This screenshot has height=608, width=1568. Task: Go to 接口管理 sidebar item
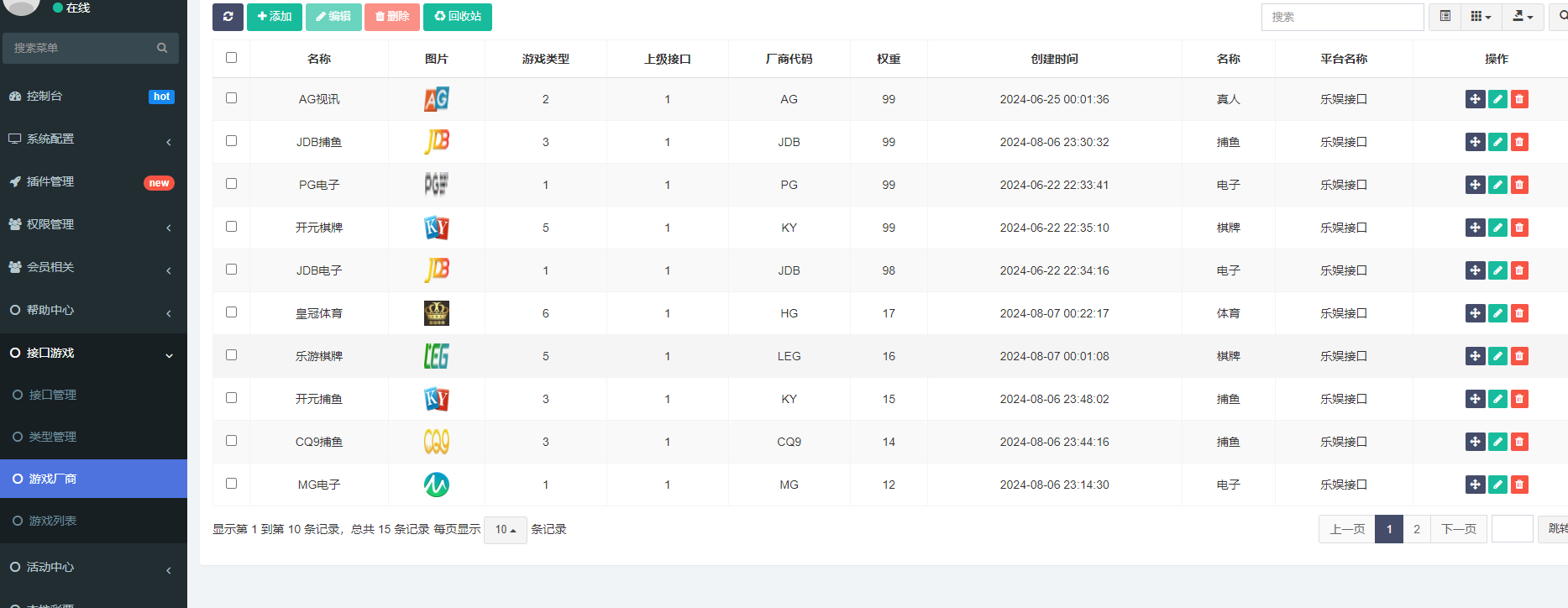pos(53,395)
